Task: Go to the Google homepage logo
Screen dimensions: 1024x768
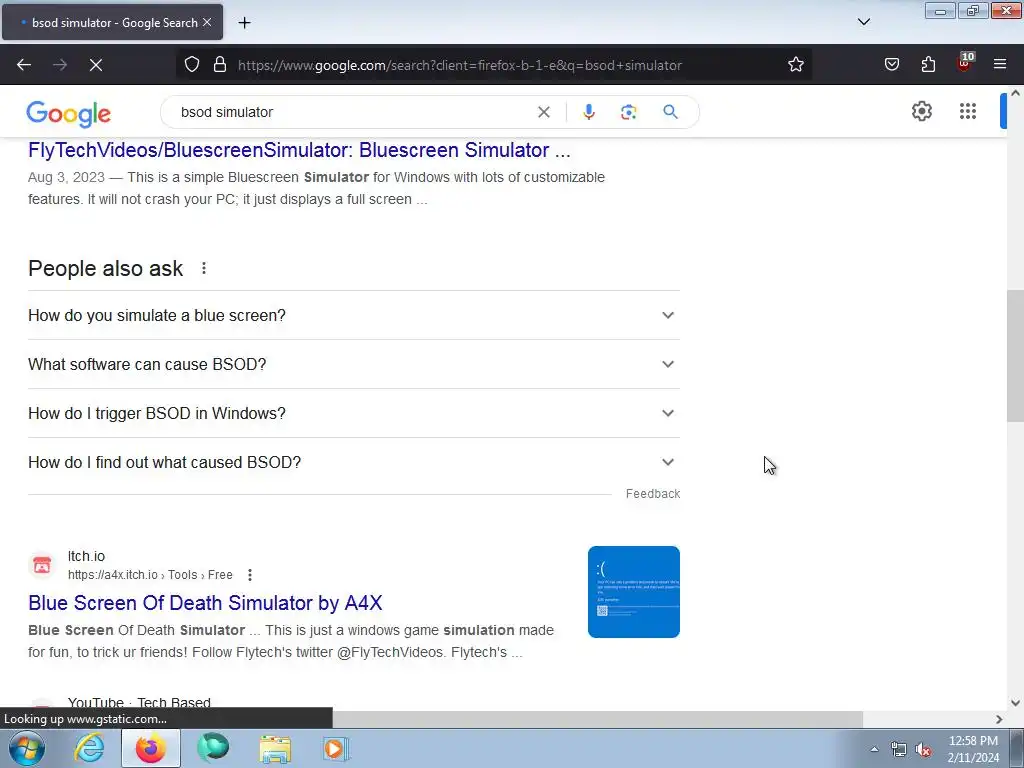Action: (x=69, y=114)
